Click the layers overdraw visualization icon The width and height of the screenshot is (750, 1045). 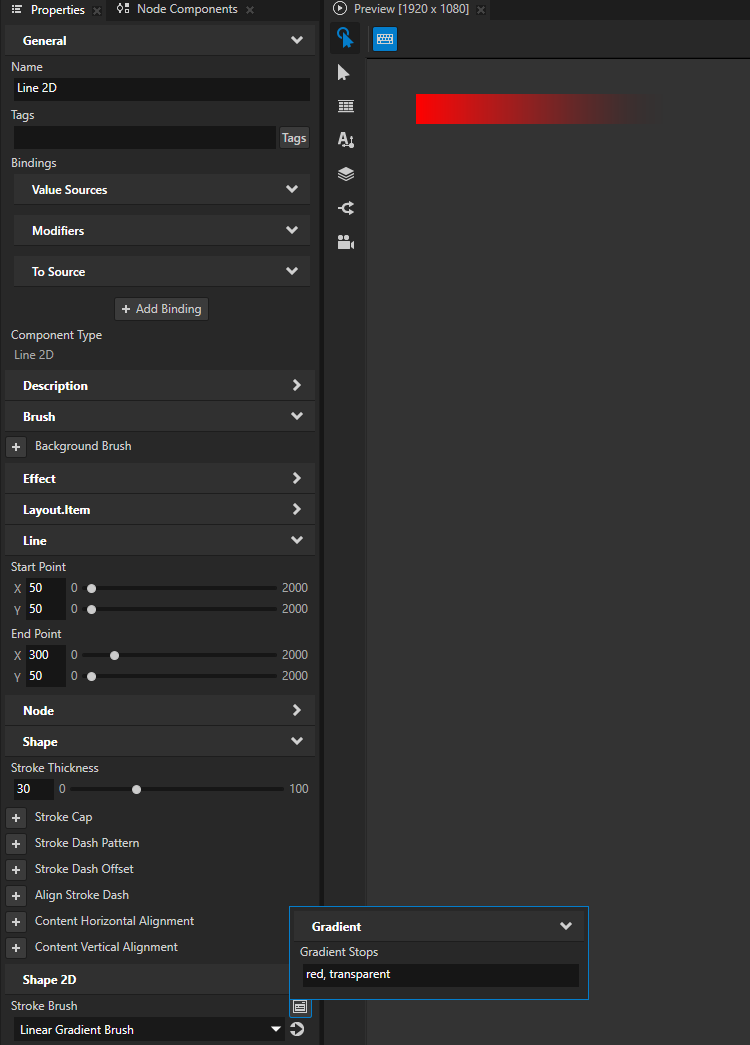pyautogui.click(x=345, y=174)
